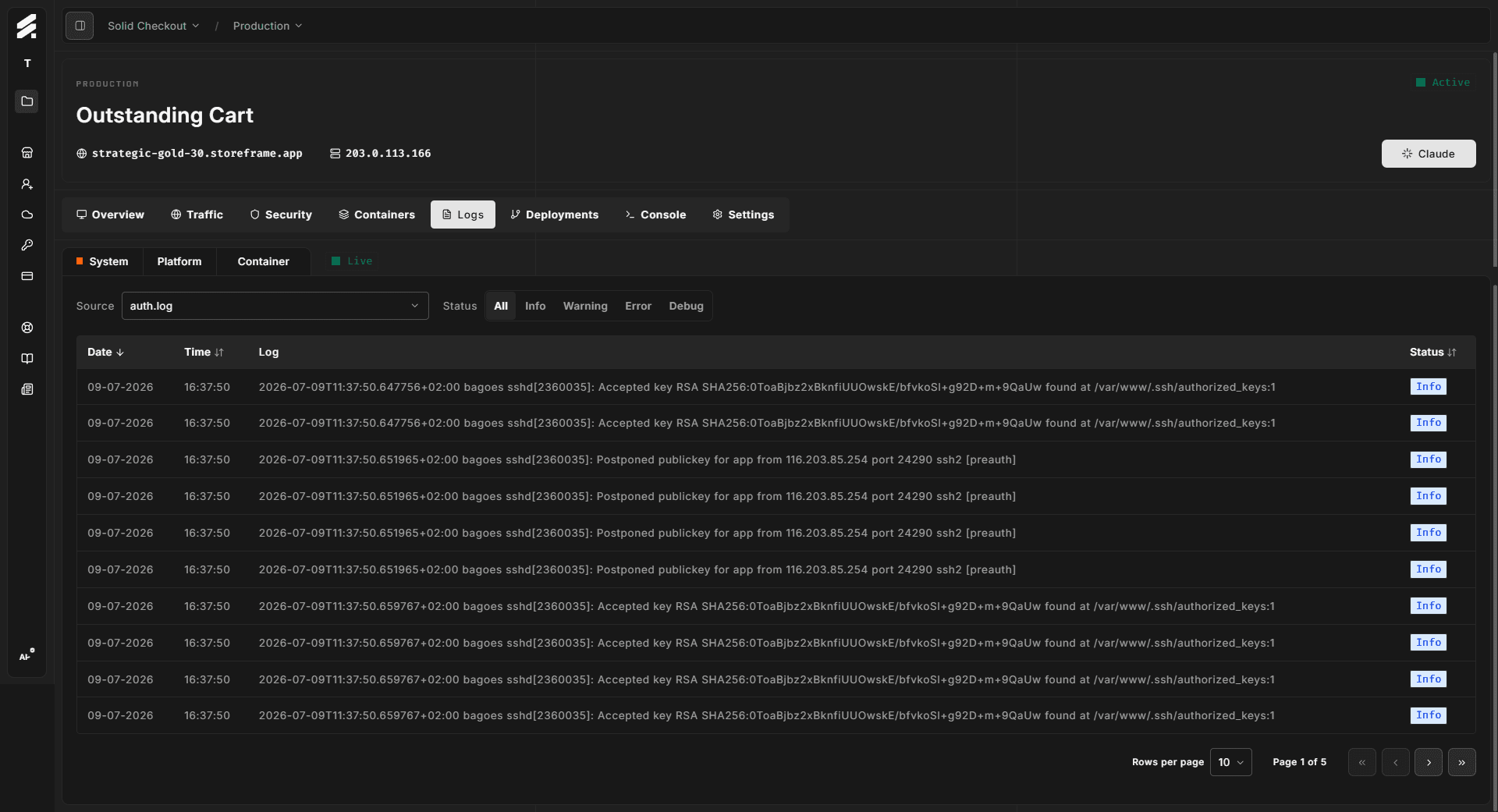Click the Page 1 of 5 label
The width and height of the screenshot is (1498, 812).
pyautogui.click(x=1299, y=762)
